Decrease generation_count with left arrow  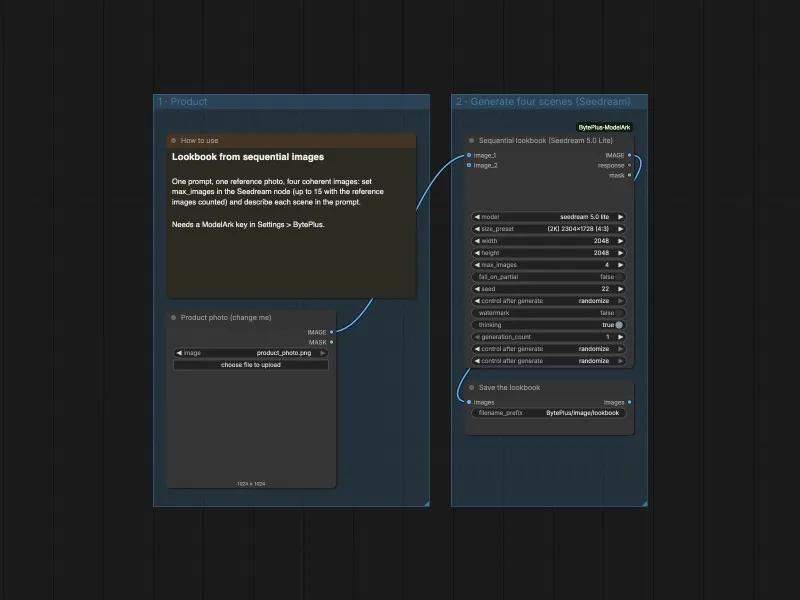477,337
